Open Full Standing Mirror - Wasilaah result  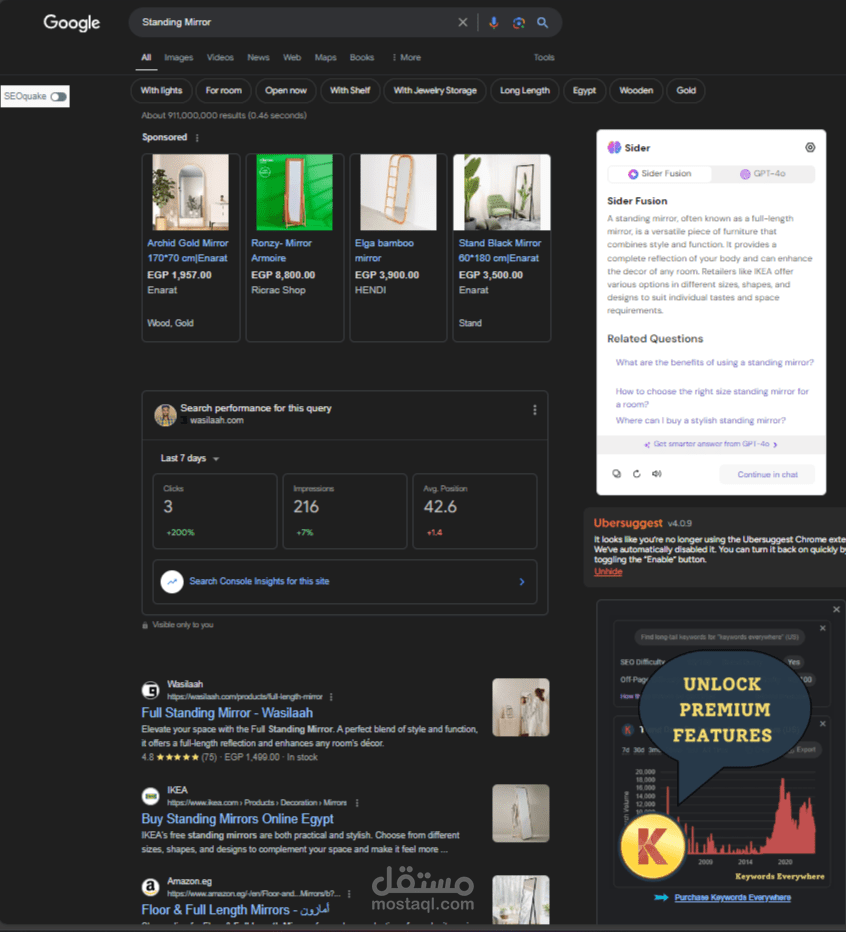pos(227,713)
